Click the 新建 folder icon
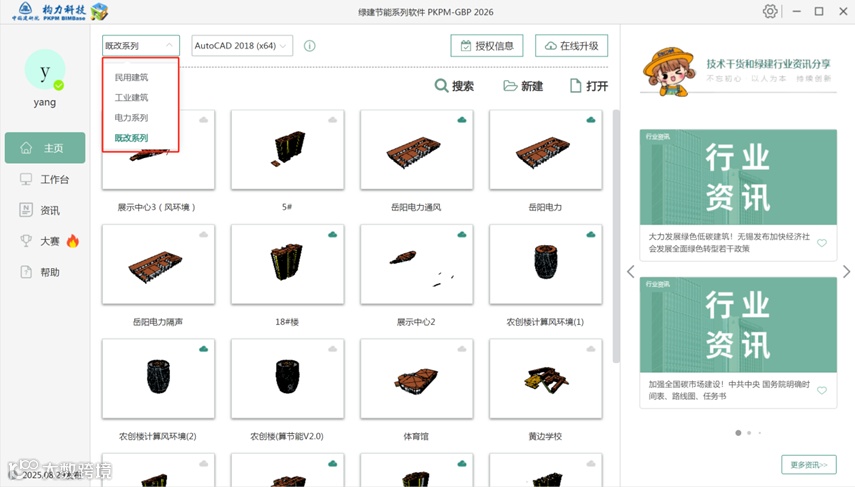 (x=510, y=86)
